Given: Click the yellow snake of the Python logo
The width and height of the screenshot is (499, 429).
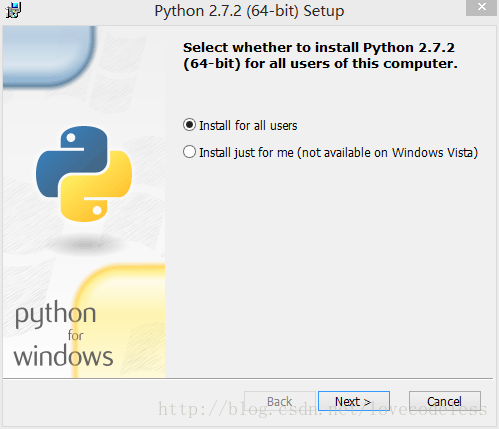Looking at the screenshot, I should click(x=97, y=187).
